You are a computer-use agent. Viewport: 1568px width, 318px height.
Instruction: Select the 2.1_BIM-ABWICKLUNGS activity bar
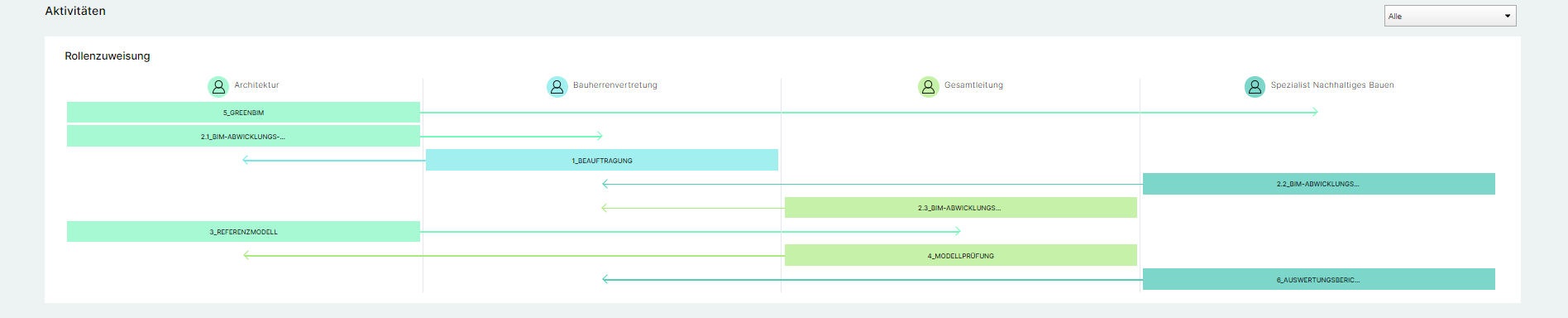[x=243, y=137]
